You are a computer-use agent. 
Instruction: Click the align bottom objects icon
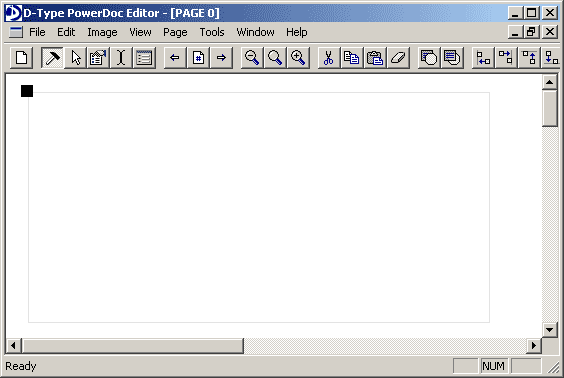pyautogui.click(x=552, y=58)
